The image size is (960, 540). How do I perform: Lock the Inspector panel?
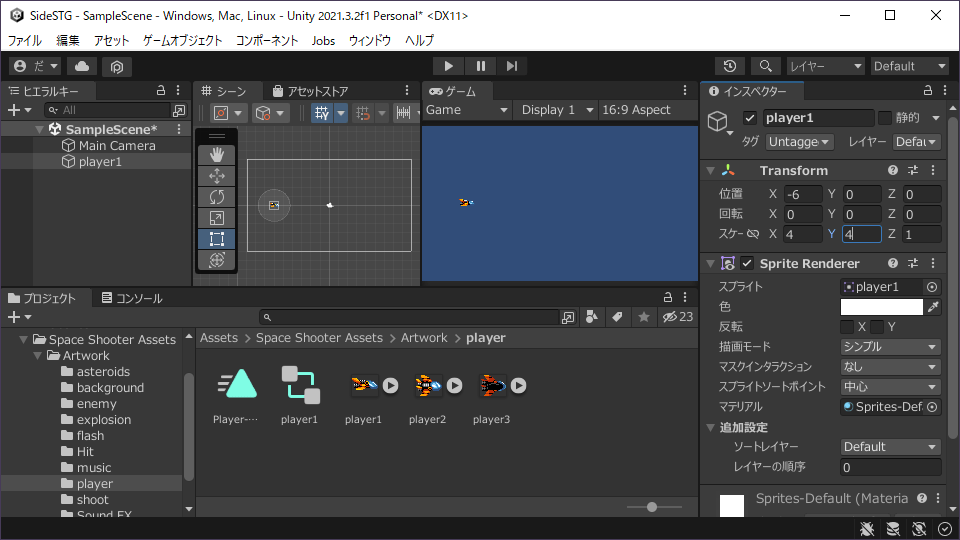928,91
